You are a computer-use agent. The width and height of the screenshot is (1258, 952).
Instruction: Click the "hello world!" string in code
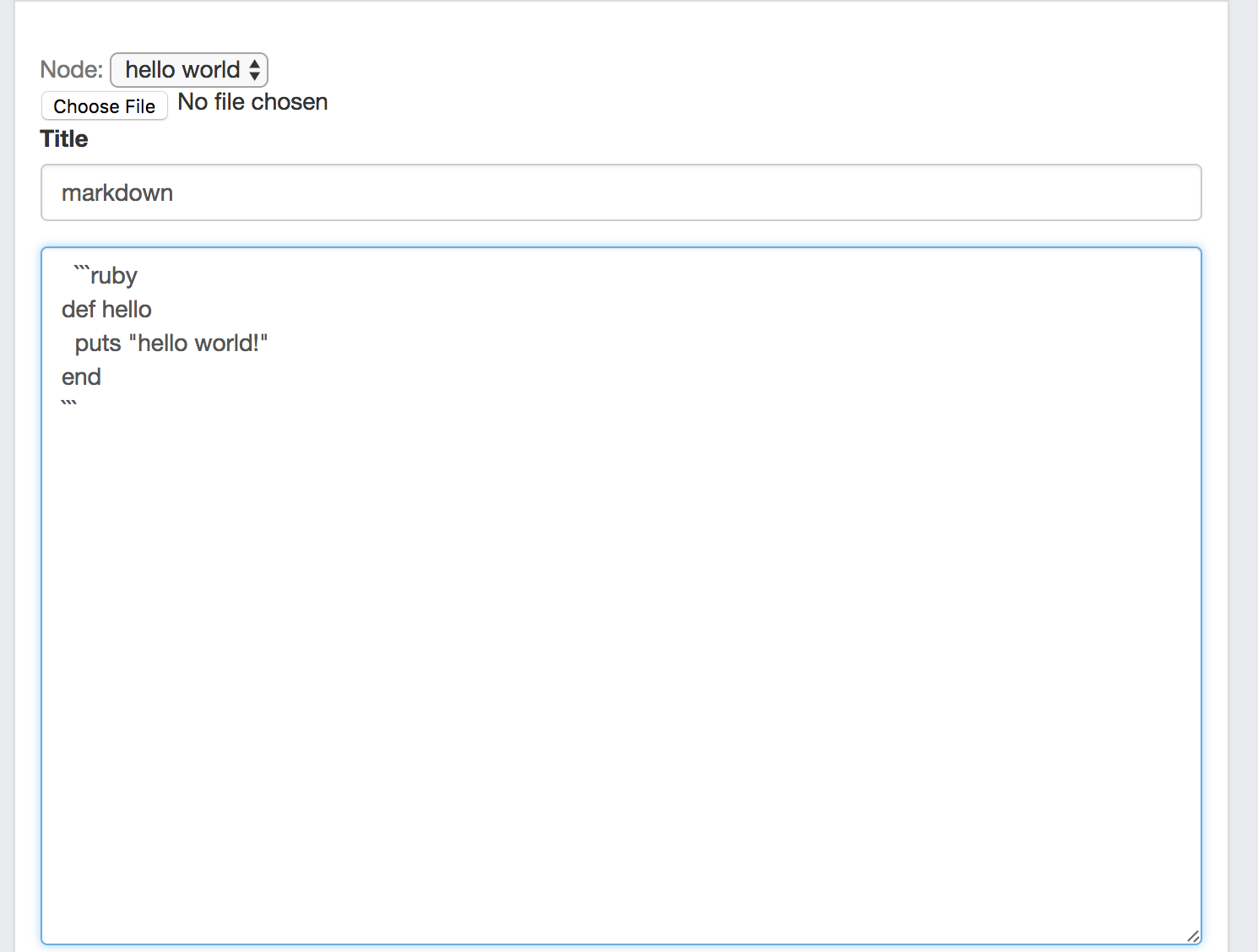[198, 343]
